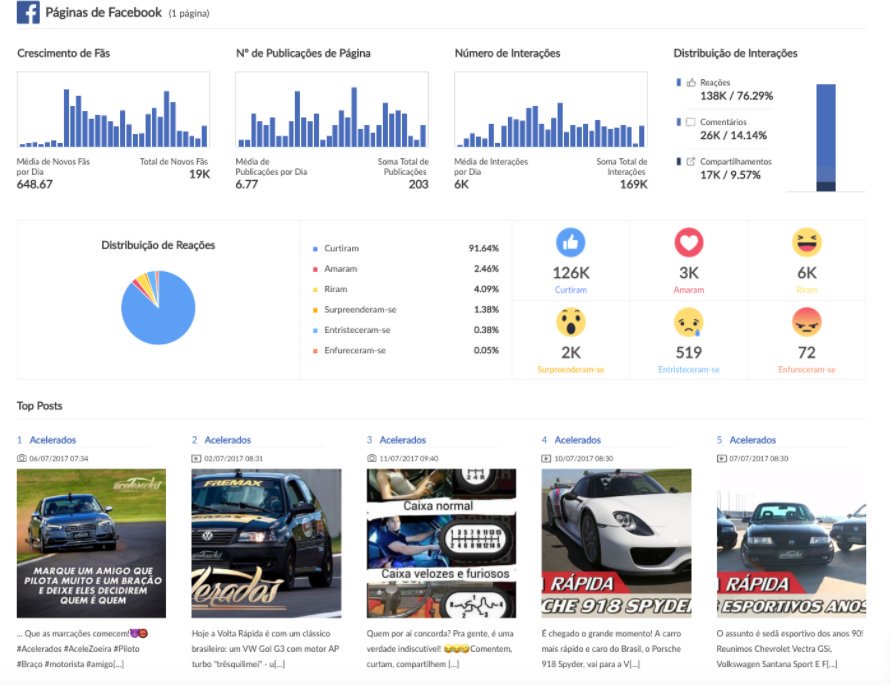Click the Reações thumbs-up icon in distribution
This screenshot has width=890, height=685.
[x=691, y=82]
